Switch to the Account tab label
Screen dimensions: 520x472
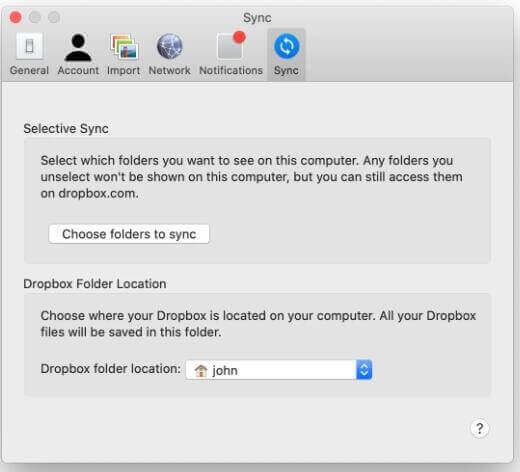(x=78, y=71)
